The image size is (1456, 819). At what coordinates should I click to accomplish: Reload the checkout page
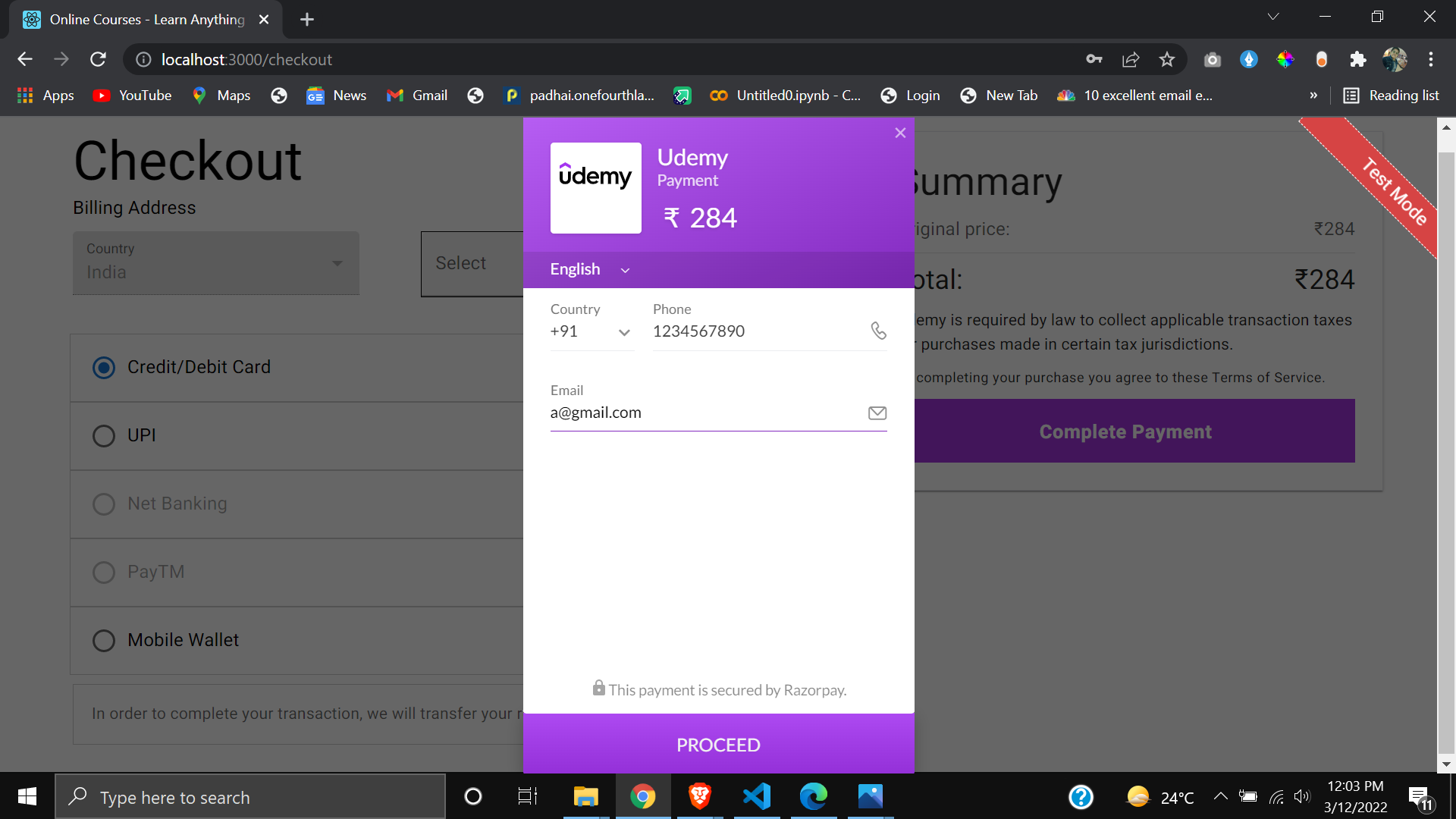(98, 59)
